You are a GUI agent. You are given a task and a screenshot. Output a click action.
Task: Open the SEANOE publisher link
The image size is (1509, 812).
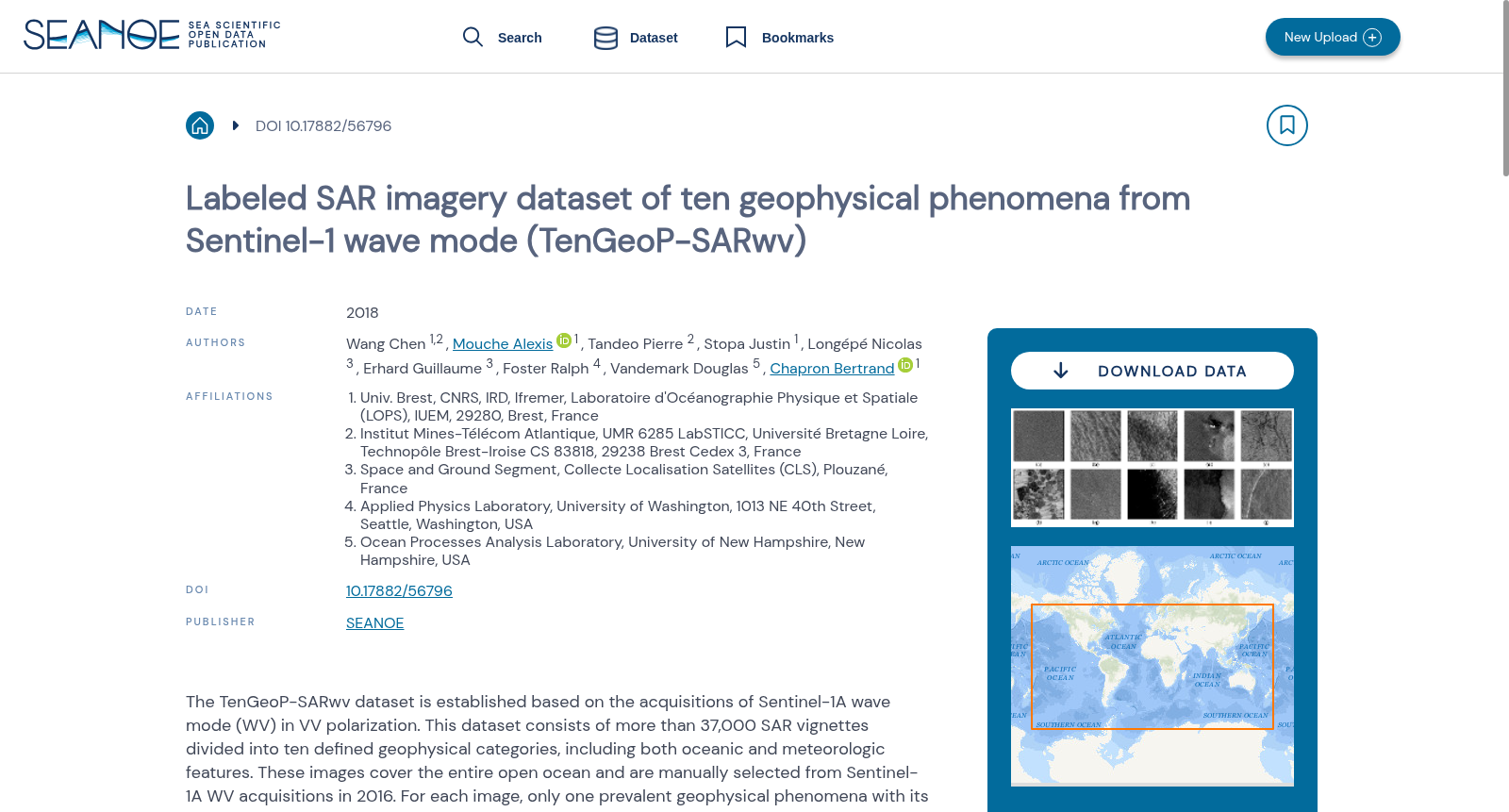(x=374, y=623)
